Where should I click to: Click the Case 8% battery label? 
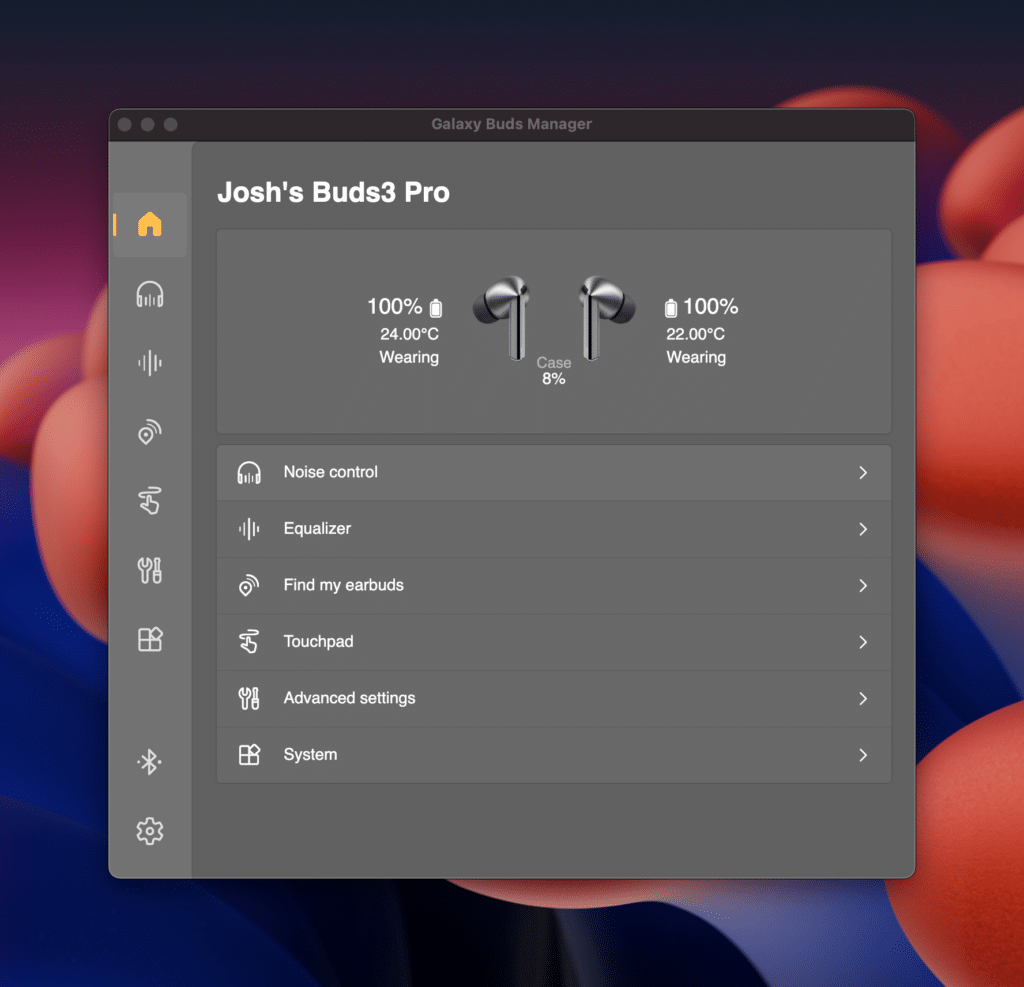(x=554, y=371)
